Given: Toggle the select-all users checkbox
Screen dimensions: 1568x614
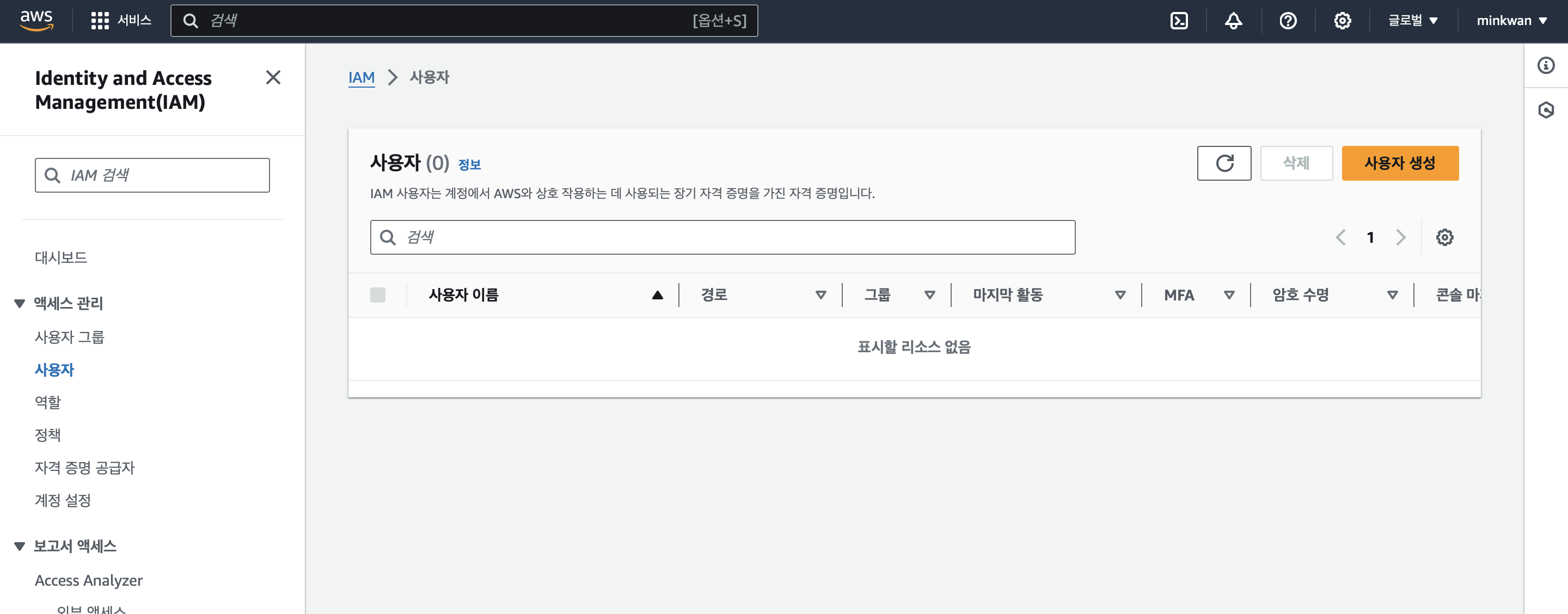Looking at the screenshot, I should (377, 295).
